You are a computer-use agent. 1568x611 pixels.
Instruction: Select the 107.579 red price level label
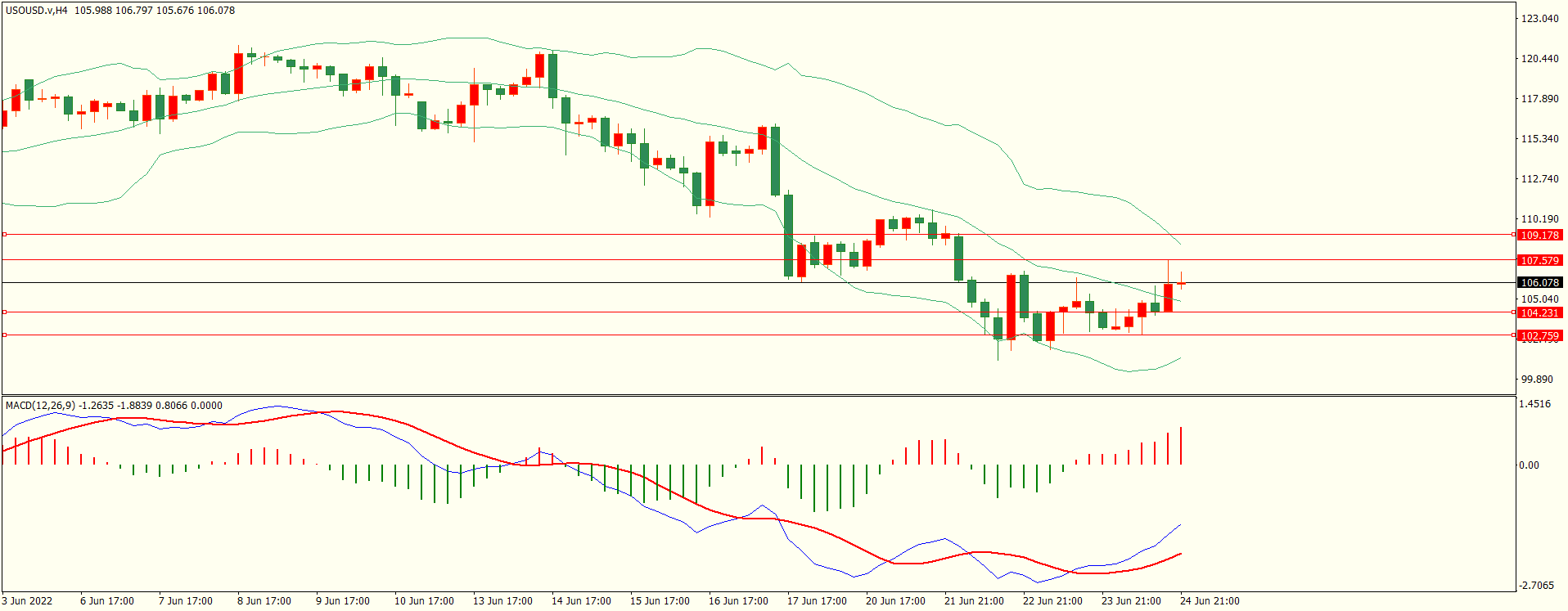click(x=1539, y=261)
